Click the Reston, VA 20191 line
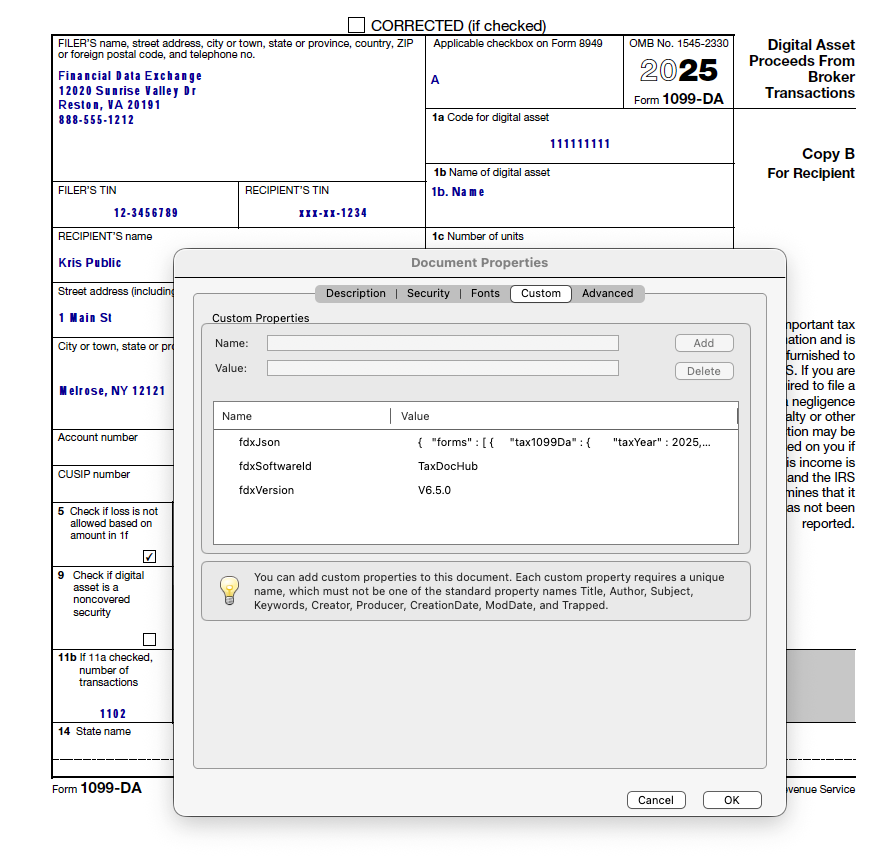This screenshot has width=884, height=859. [109, 105]
